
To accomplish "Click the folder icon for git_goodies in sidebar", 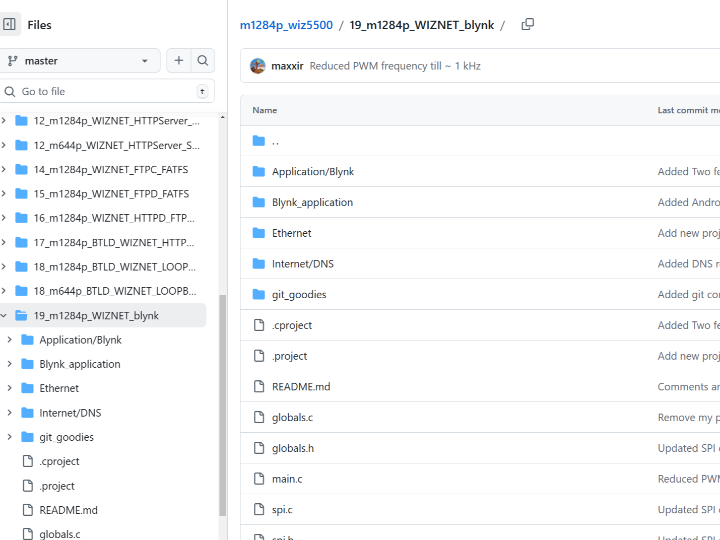I will [28, 437].
